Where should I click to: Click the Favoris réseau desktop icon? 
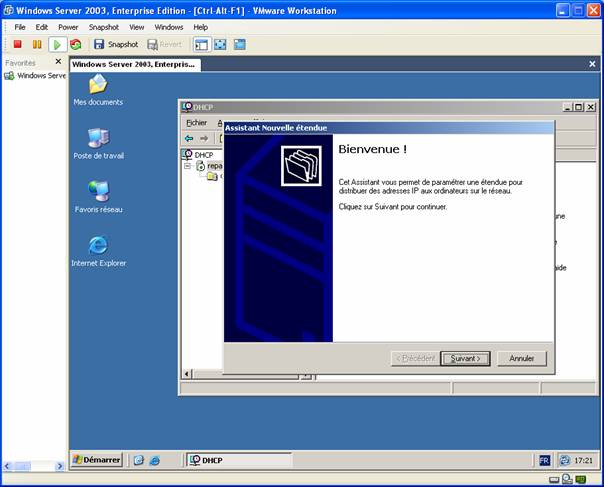pos(99,197)
